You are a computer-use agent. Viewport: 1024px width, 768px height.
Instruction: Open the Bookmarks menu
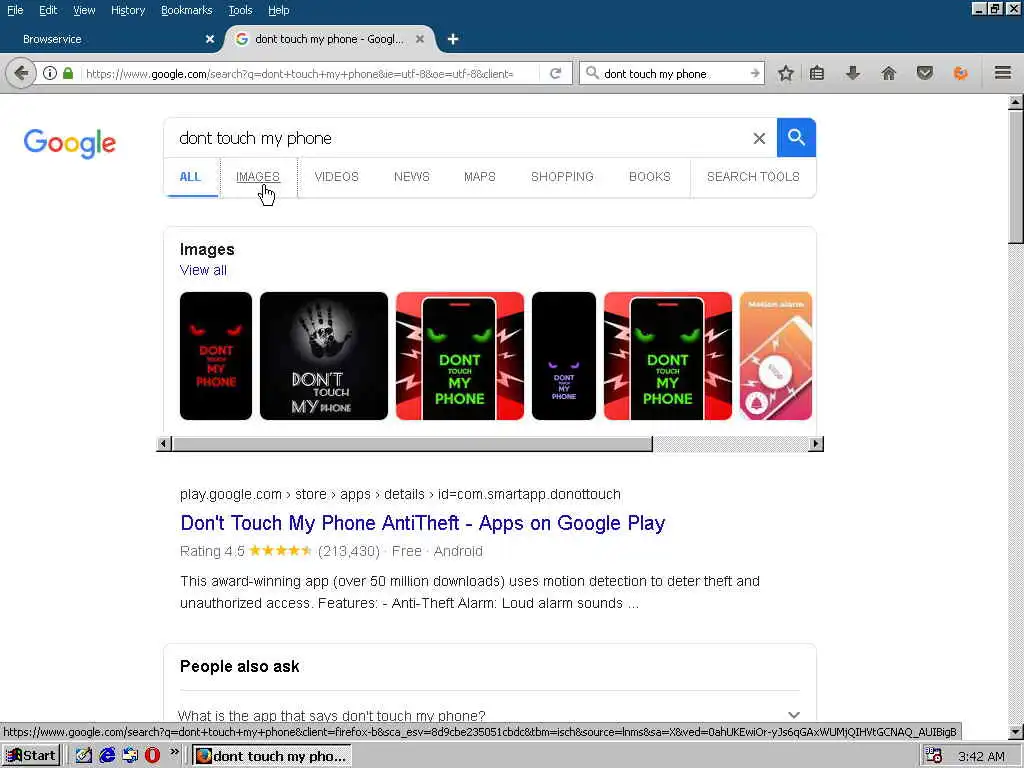point(187,10)
